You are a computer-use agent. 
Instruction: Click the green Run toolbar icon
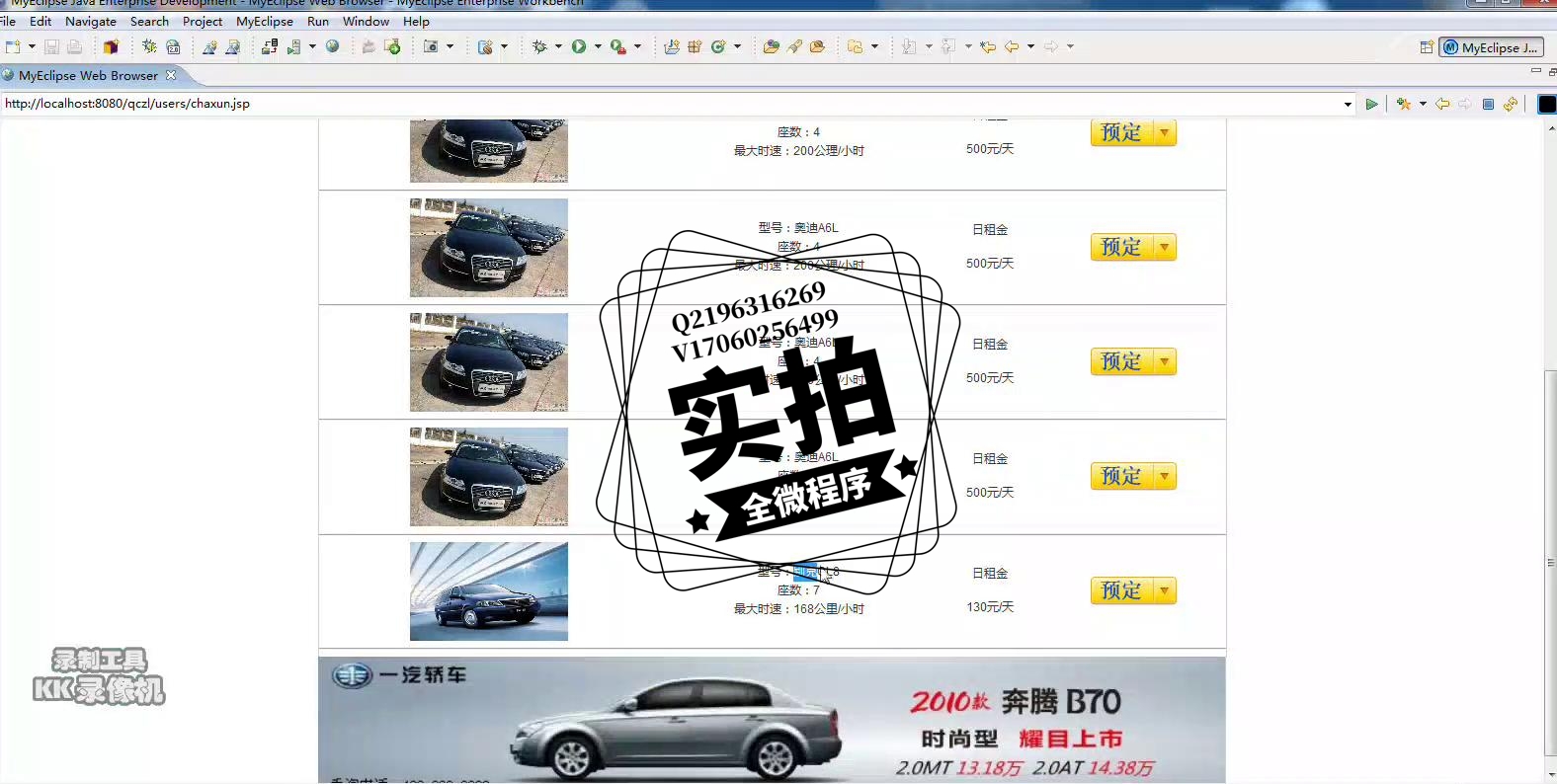(x=579, y=46)
